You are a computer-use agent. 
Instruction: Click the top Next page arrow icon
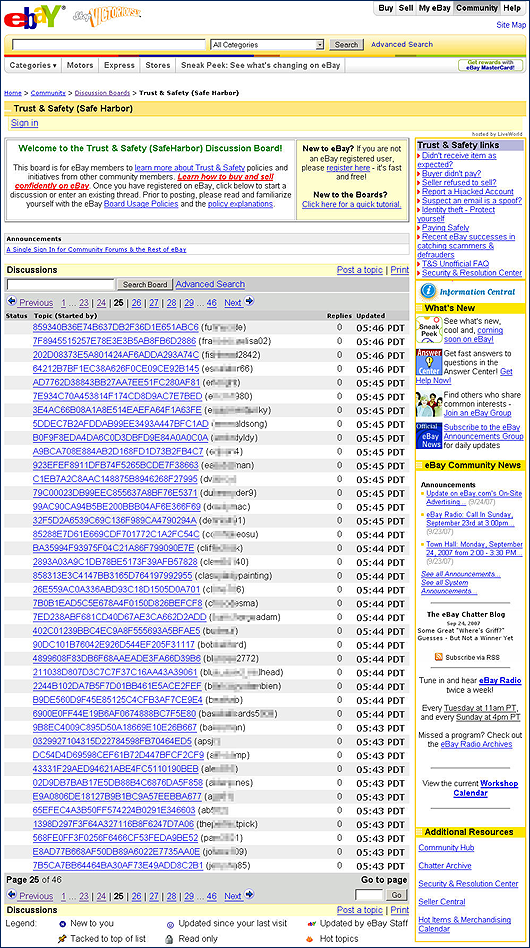tap(249, 301)
